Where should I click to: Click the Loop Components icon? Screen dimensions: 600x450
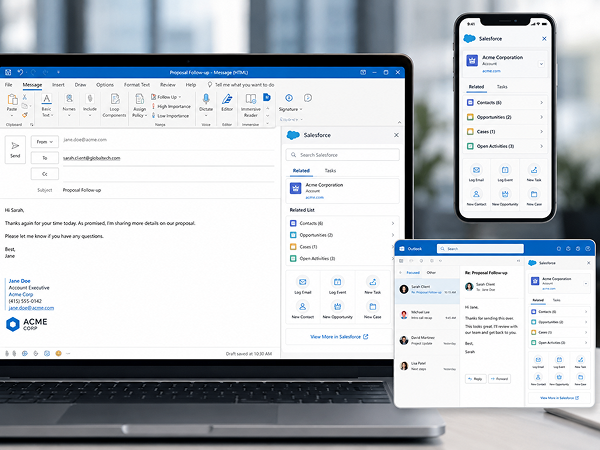click(x=114, y=99)
